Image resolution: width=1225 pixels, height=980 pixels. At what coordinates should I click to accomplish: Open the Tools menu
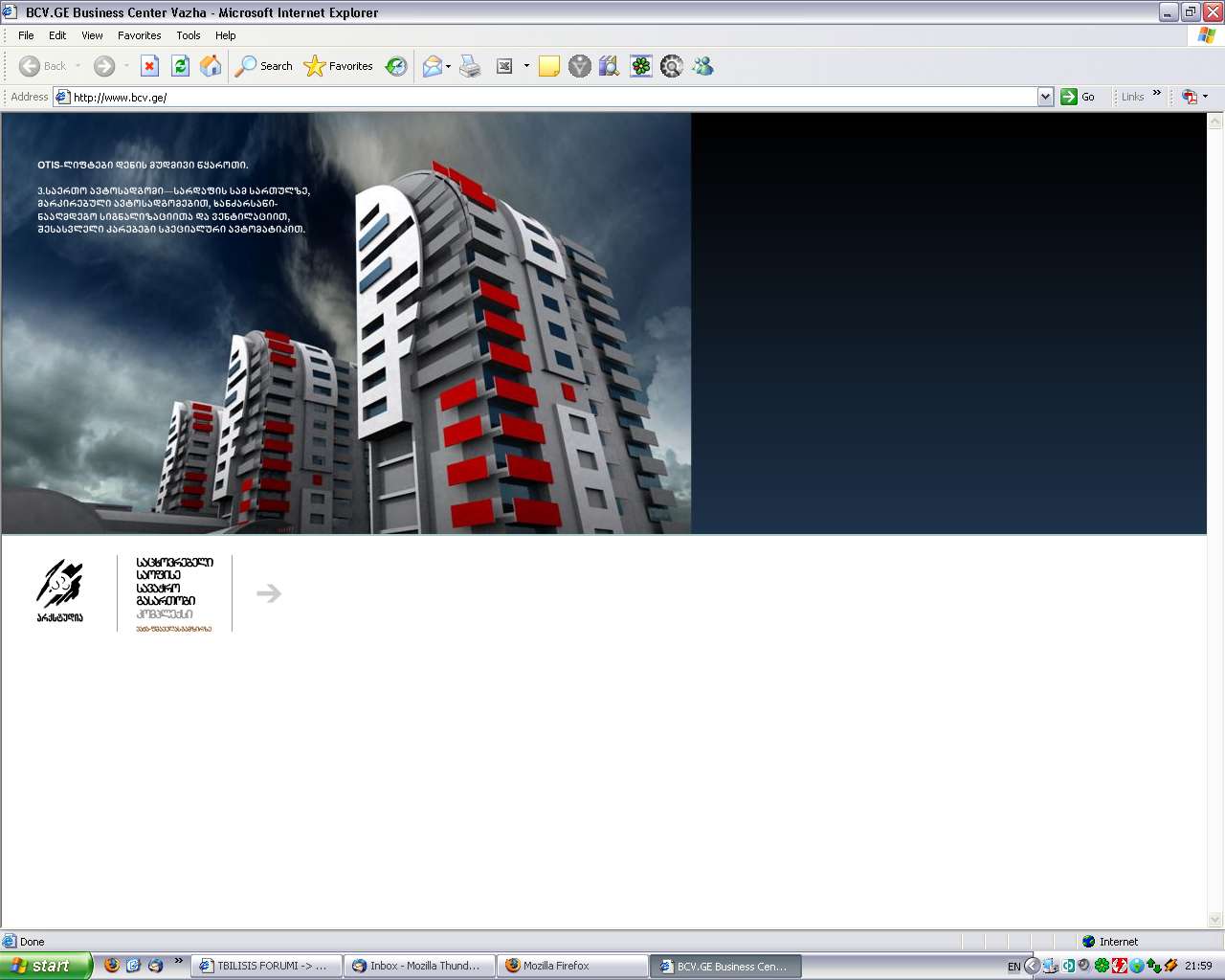pyautogui.click(x=189, y=35)
